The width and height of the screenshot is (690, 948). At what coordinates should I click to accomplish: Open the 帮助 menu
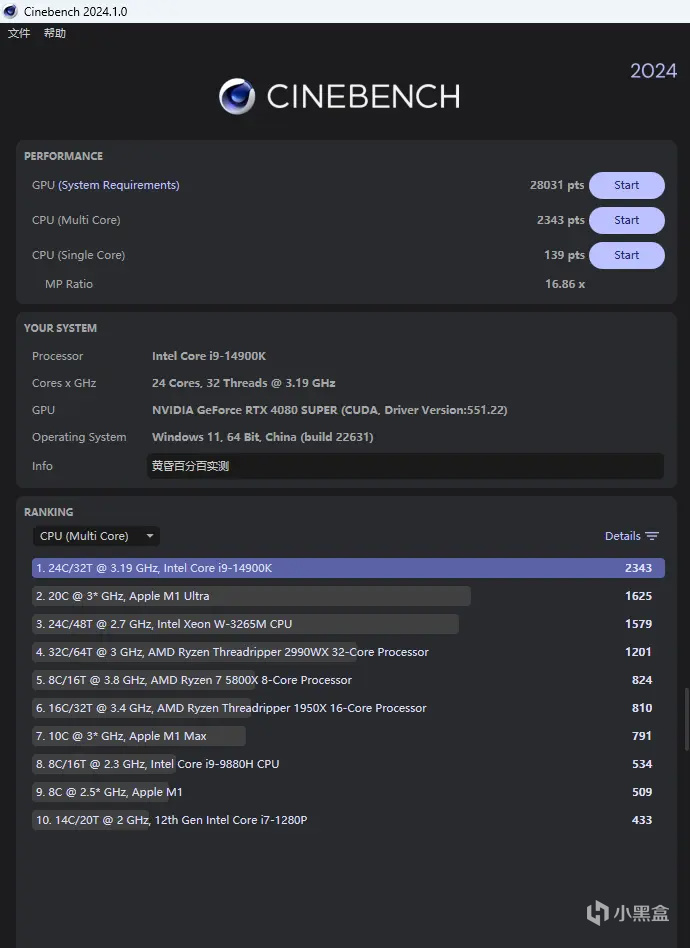(54, 33)
